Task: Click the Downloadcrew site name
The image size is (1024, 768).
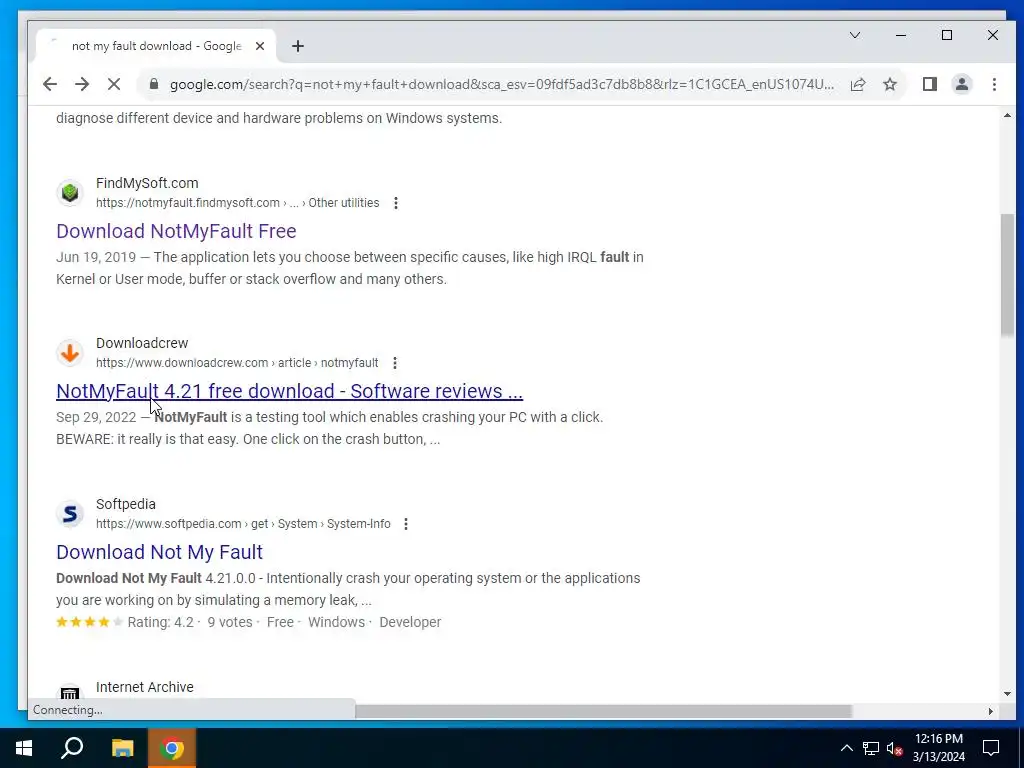Action: click(142, 343)
